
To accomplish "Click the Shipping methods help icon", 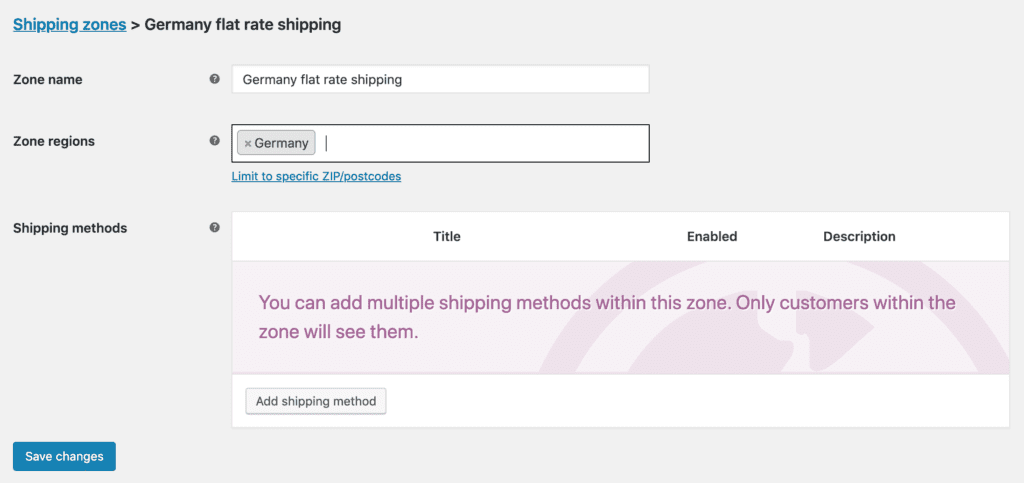I will click(x=214, y=228).
